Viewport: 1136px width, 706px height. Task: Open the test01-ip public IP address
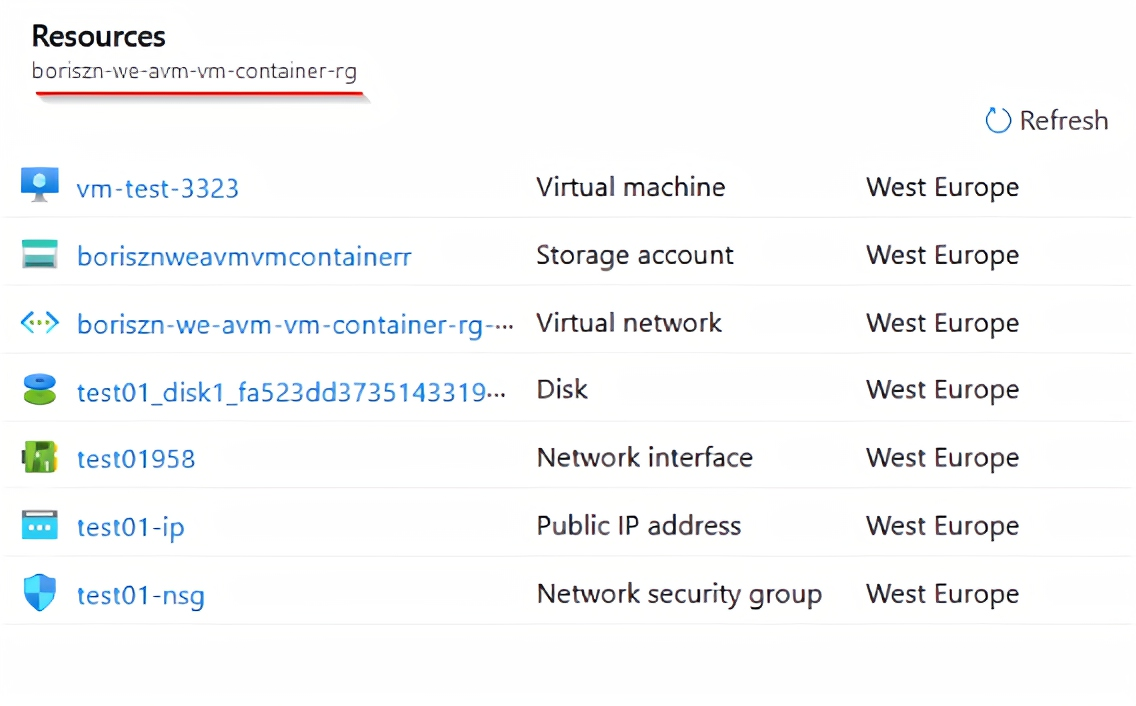[130, 526]
